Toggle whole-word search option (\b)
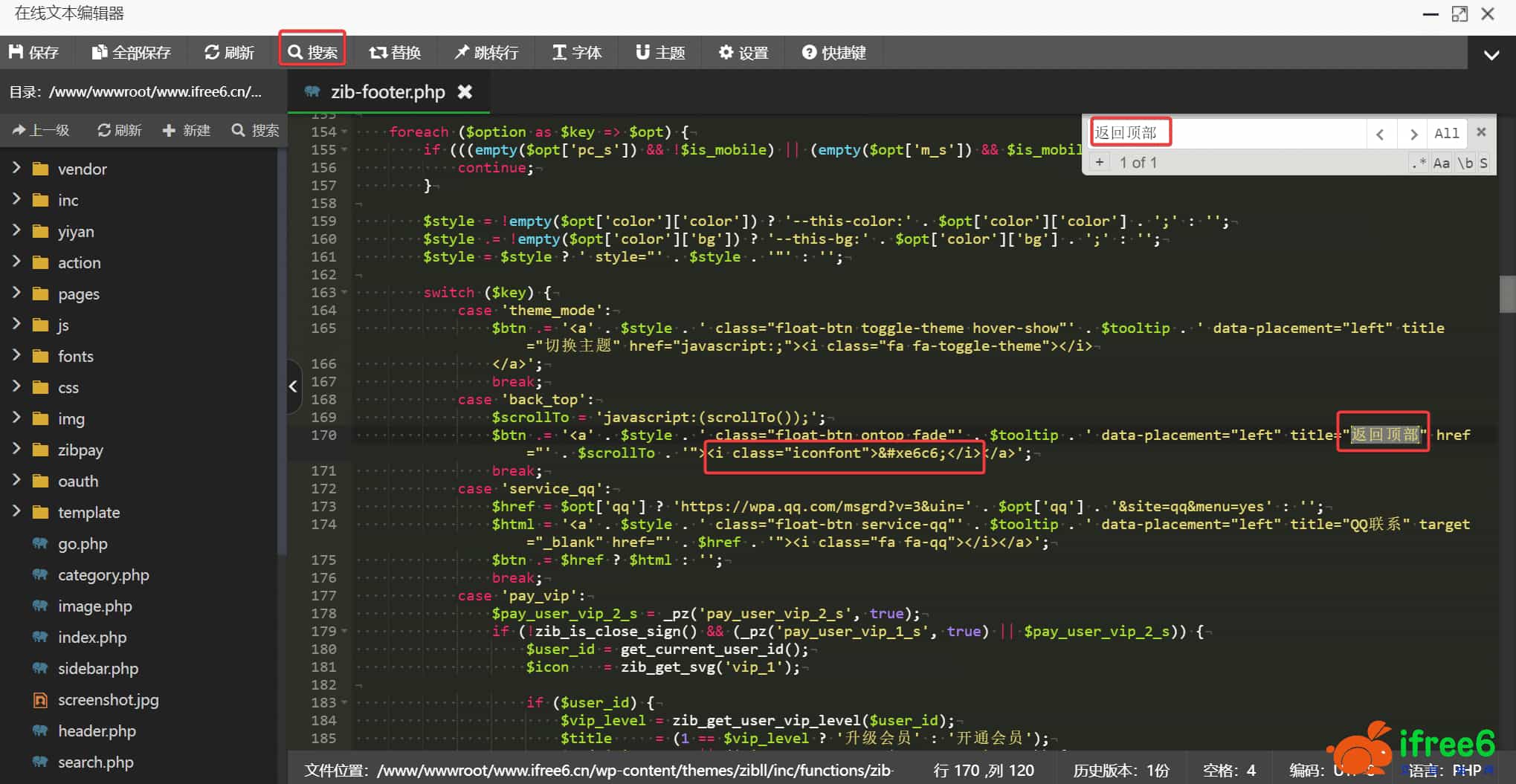Image resolution: width=1516 pixels, height=784 pixels. click(x=1465, y=163)
